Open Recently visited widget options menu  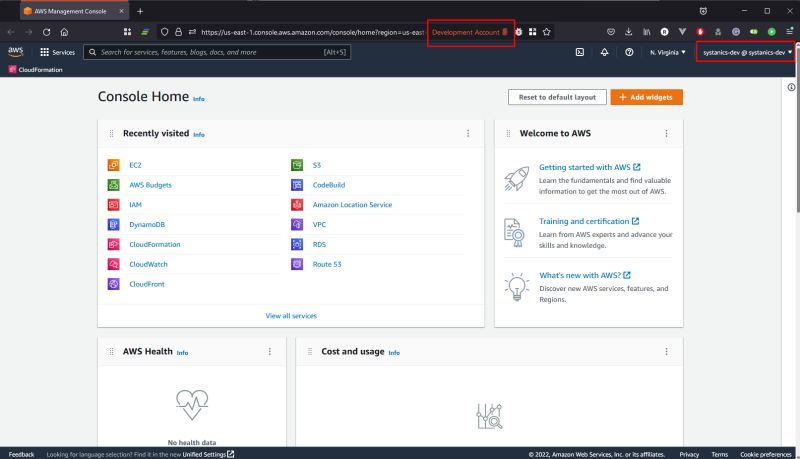[x=468, y=133]
